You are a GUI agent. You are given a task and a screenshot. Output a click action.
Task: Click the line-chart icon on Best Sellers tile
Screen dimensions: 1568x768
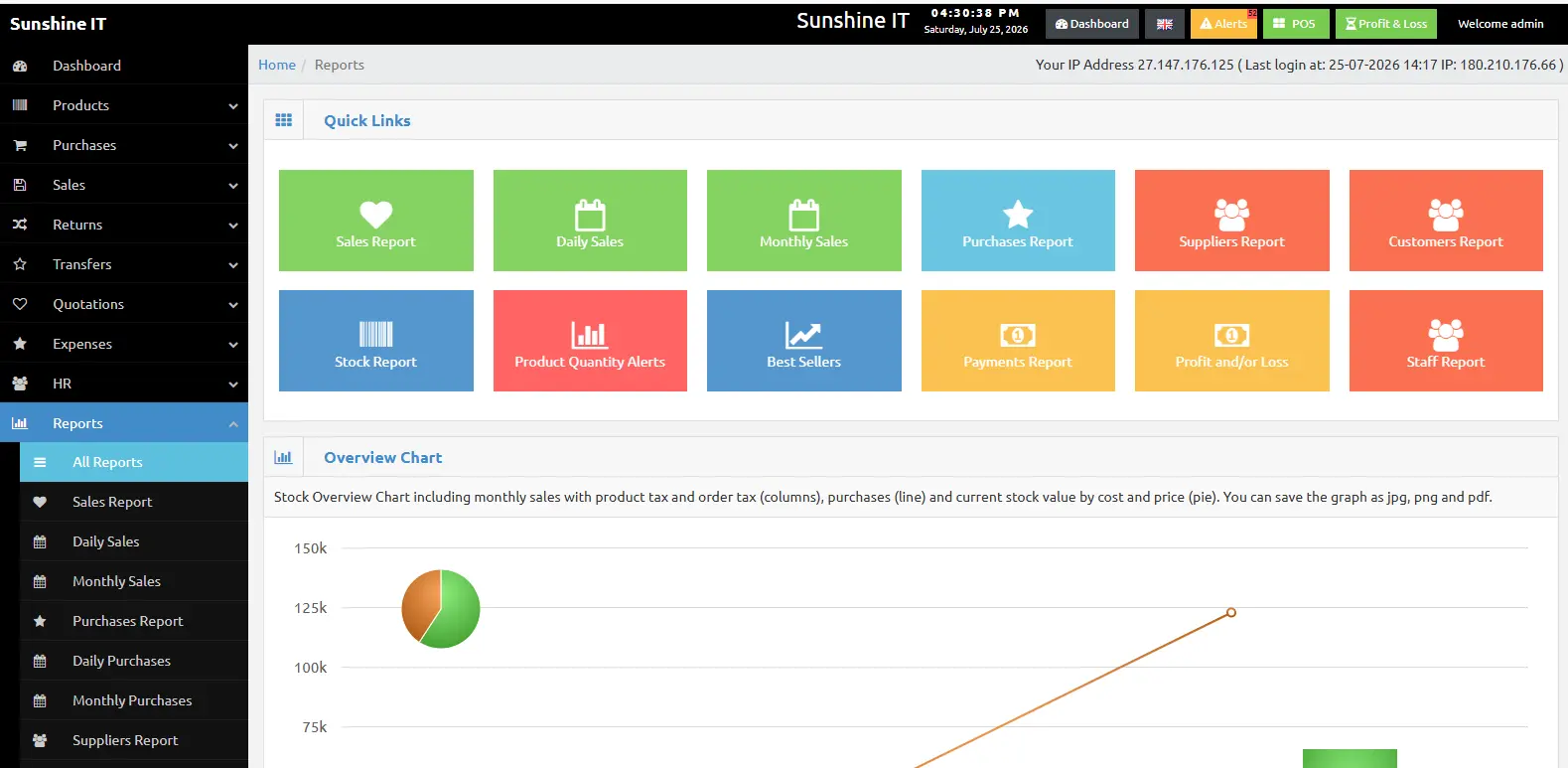[x=803, y=334]
